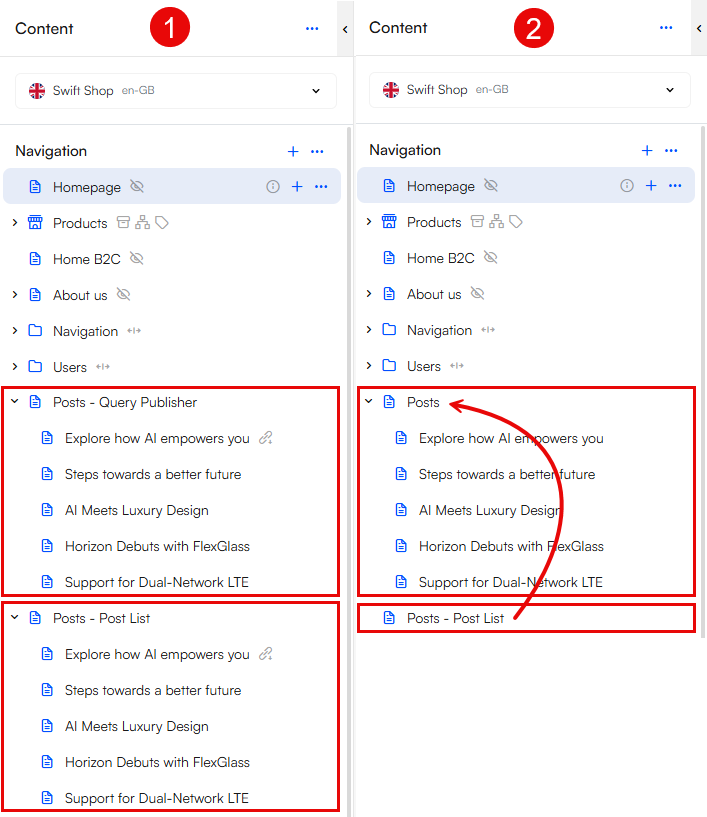Click the hierarchy icon on Products row in panel 2
The image size is (707, 817).
497,222
